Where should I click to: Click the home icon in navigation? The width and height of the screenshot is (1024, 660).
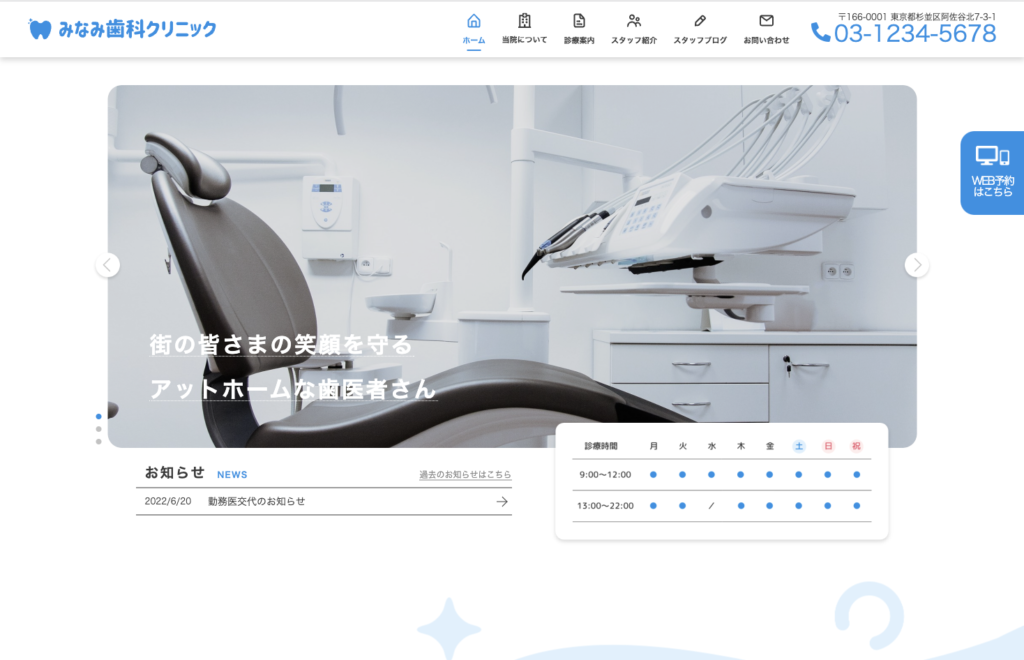tap(474, 21)
